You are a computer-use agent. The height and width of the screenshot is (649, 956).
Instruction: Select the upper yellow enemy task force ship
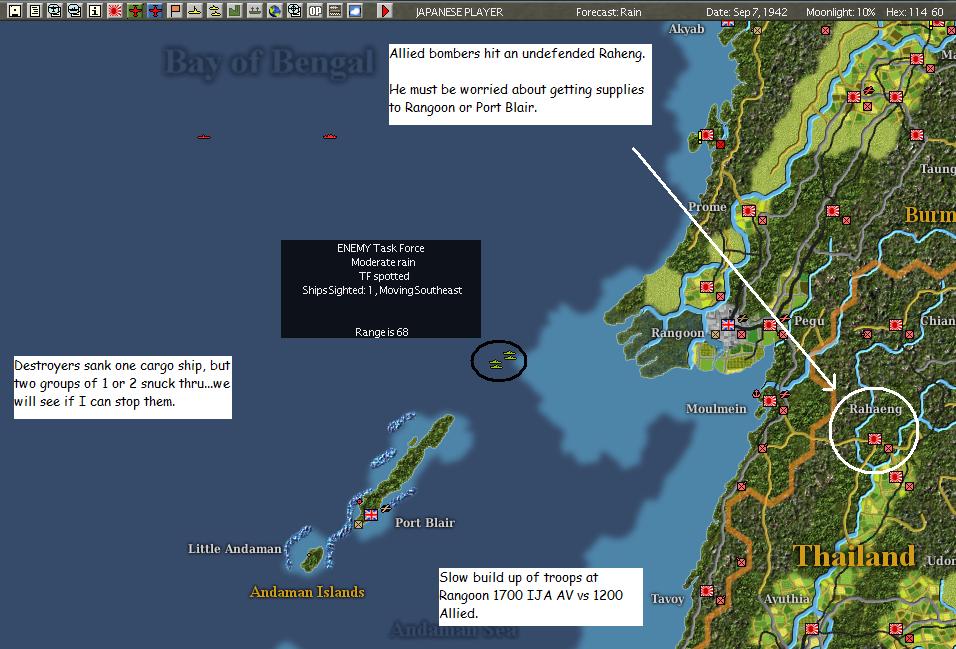click(x=510, y=356)
